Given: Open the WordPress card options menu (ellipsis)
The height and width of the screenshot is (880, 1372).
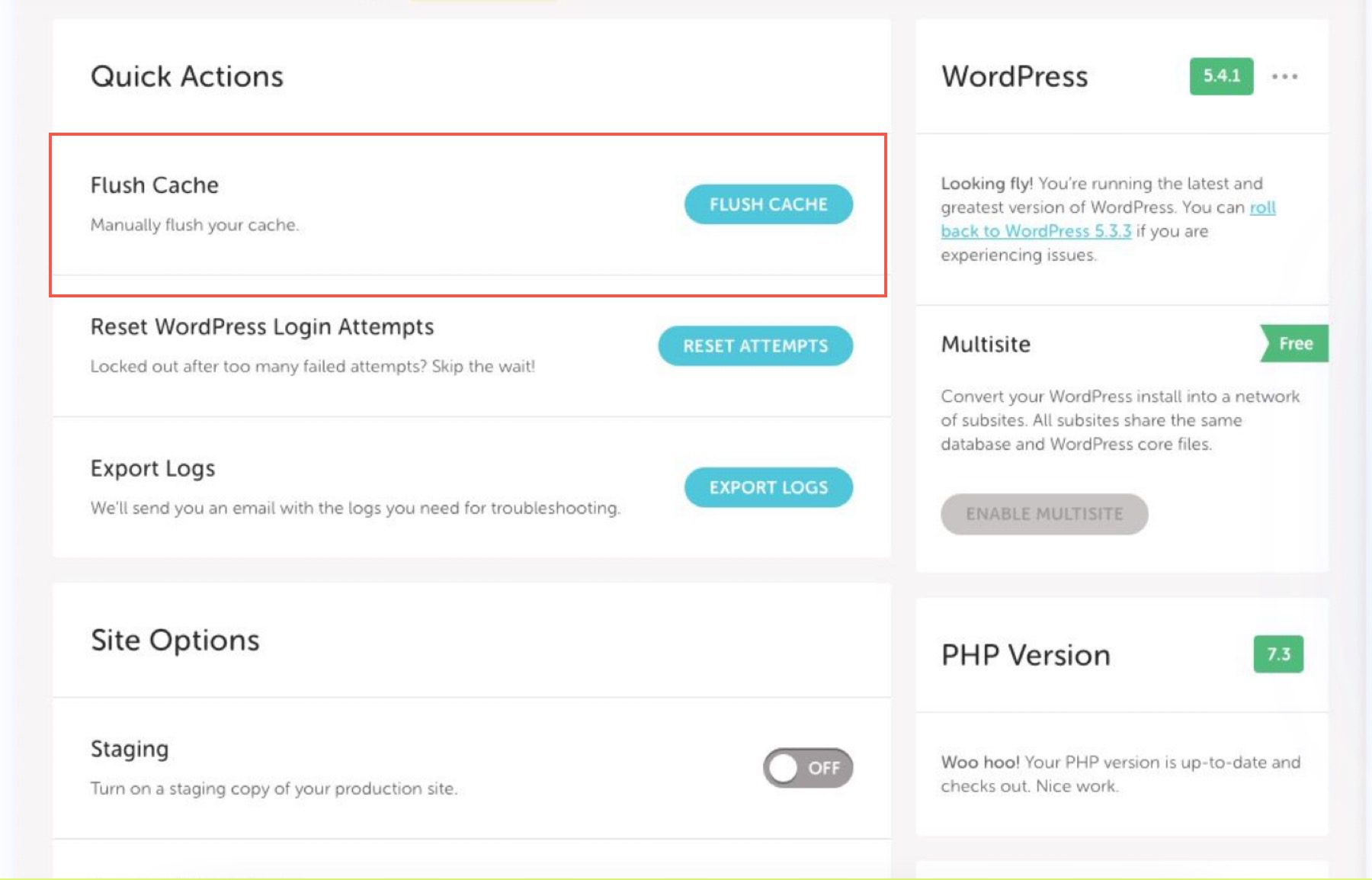Looking at the screenshot, I should pos(1284,75).
